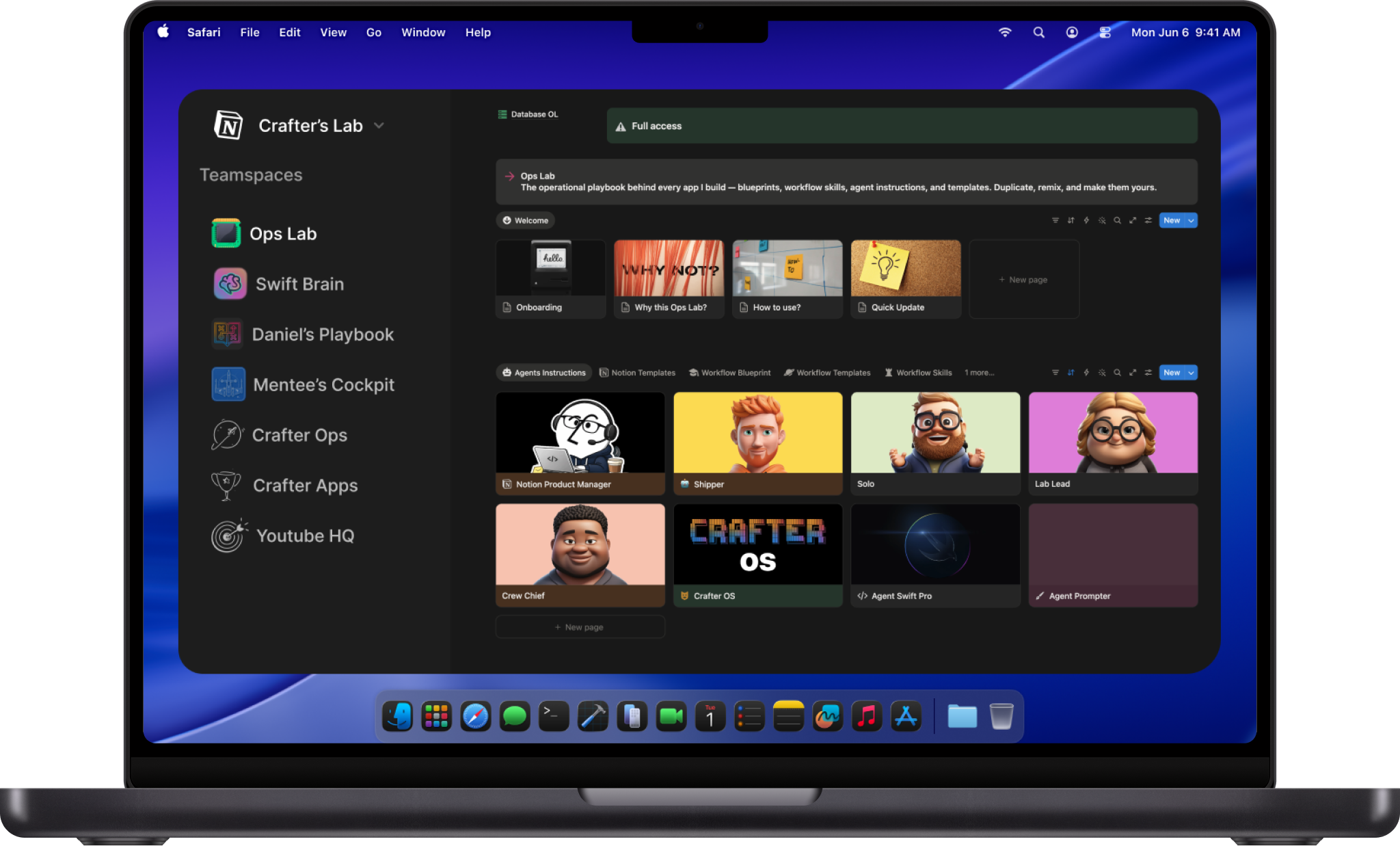Open the Shipper agent card
Image resolution: width=1400 pixels, height=846 pixels.
click(758, 443)
